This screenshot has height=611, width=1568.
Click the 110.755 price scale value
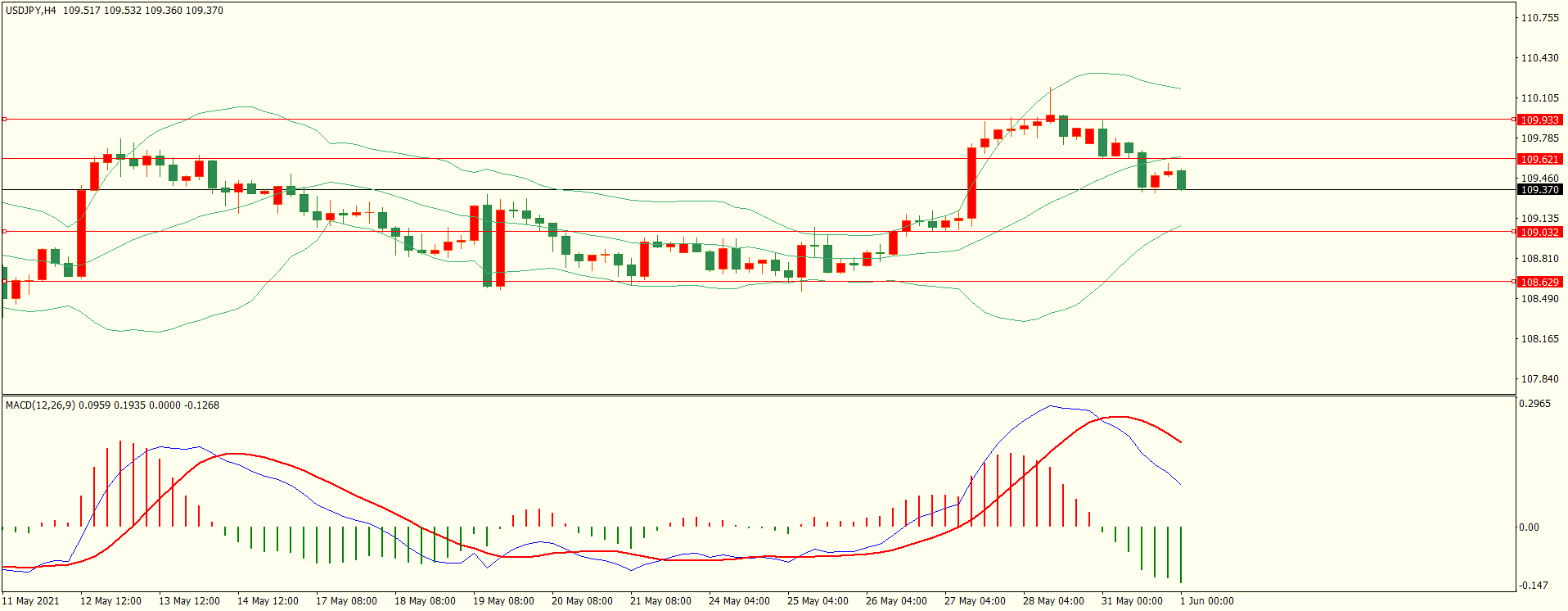(x=1539, y=17)
